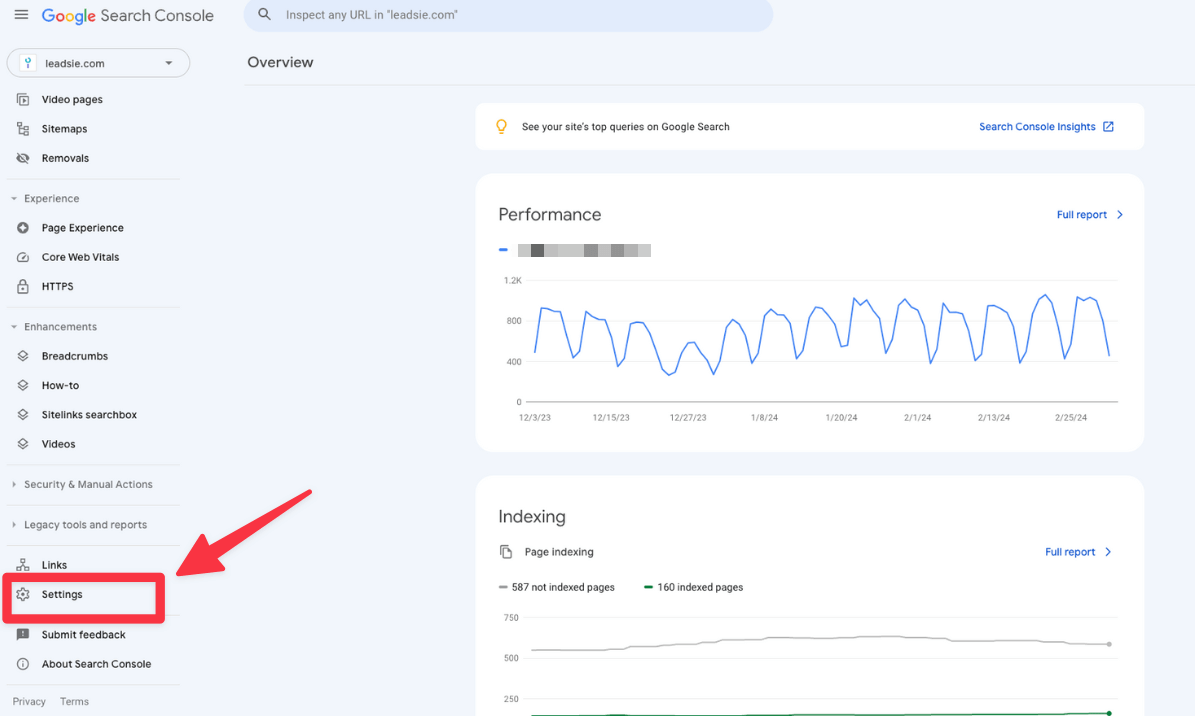Open the leadsie.com property selector

click(97, 62)
